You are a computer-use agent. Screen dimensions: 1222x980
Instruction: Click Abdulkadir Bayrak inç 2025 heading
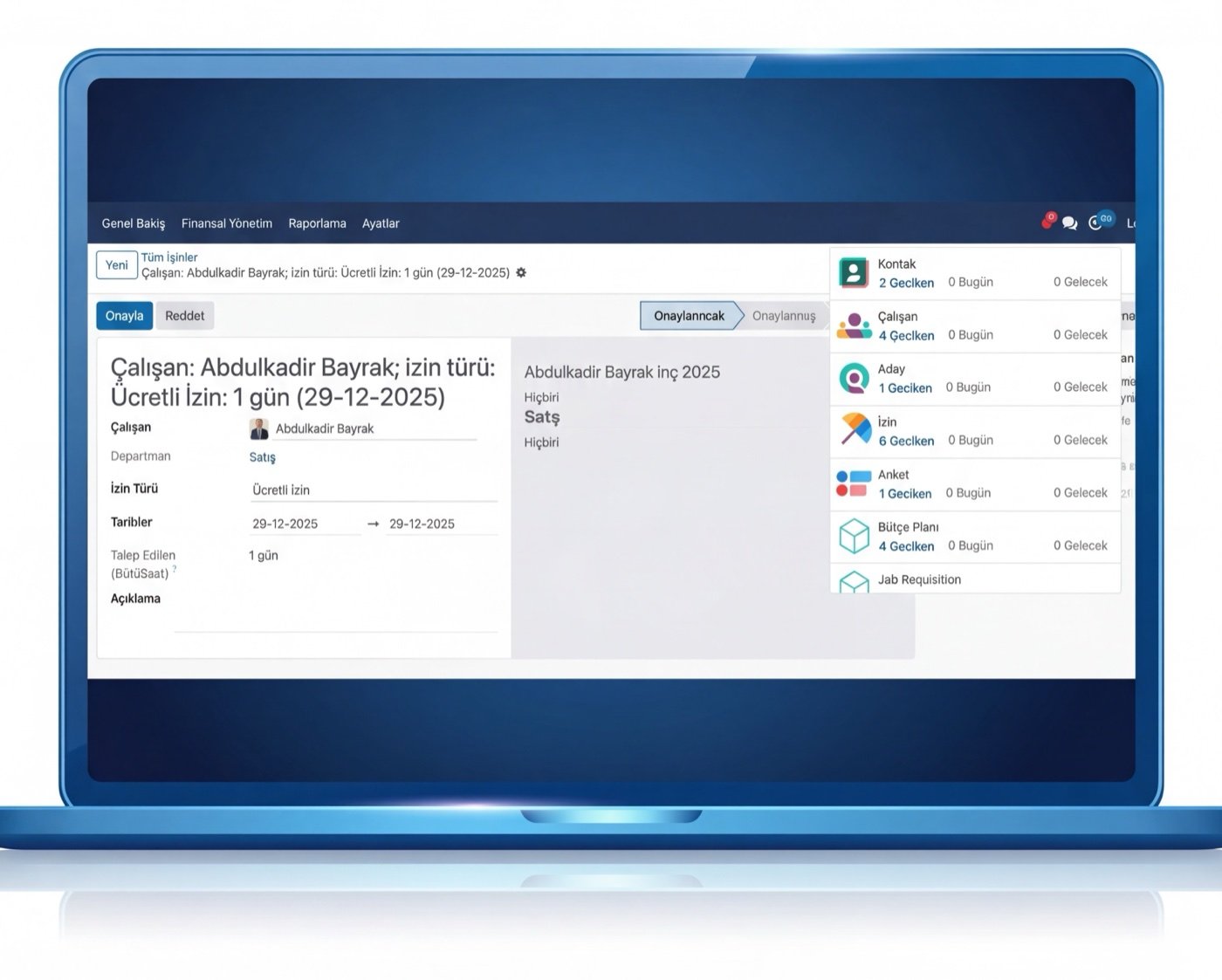[622, 372]
